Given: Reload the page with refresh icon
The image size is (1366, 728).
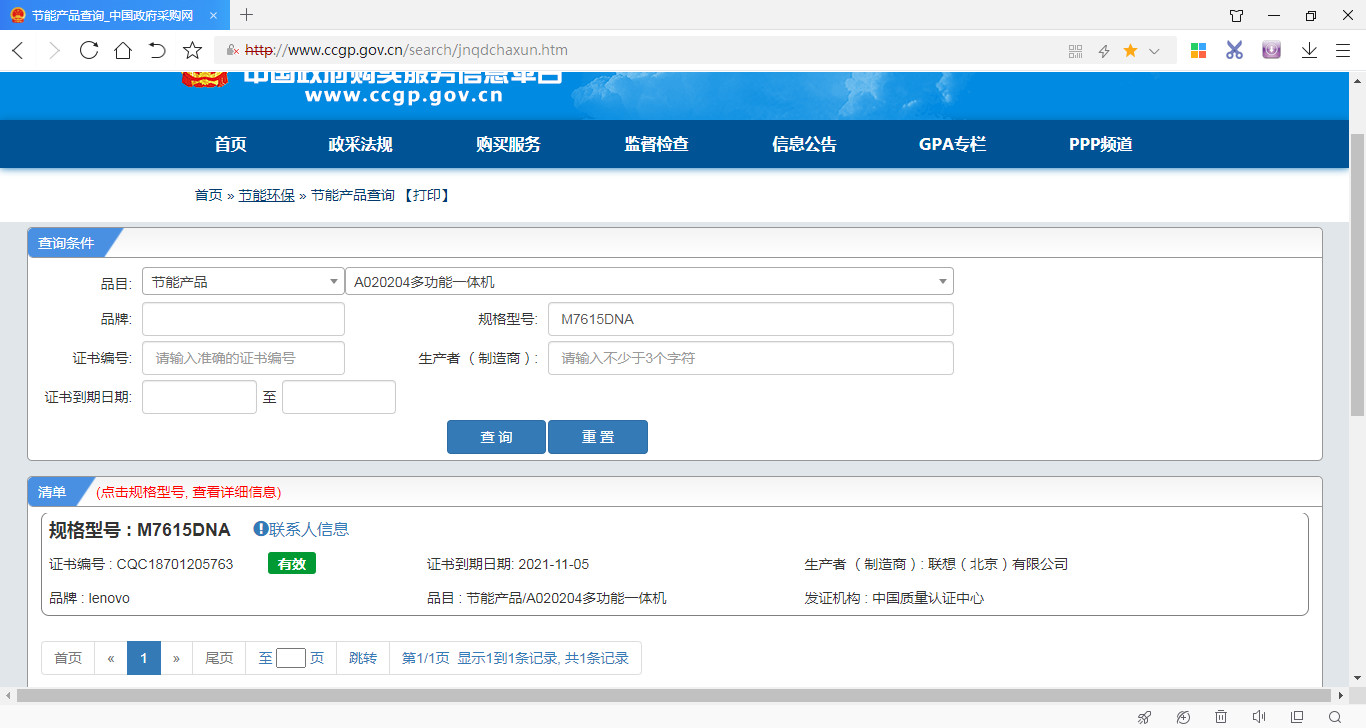Looking at the screenshot, I should [x=89, y=50].
